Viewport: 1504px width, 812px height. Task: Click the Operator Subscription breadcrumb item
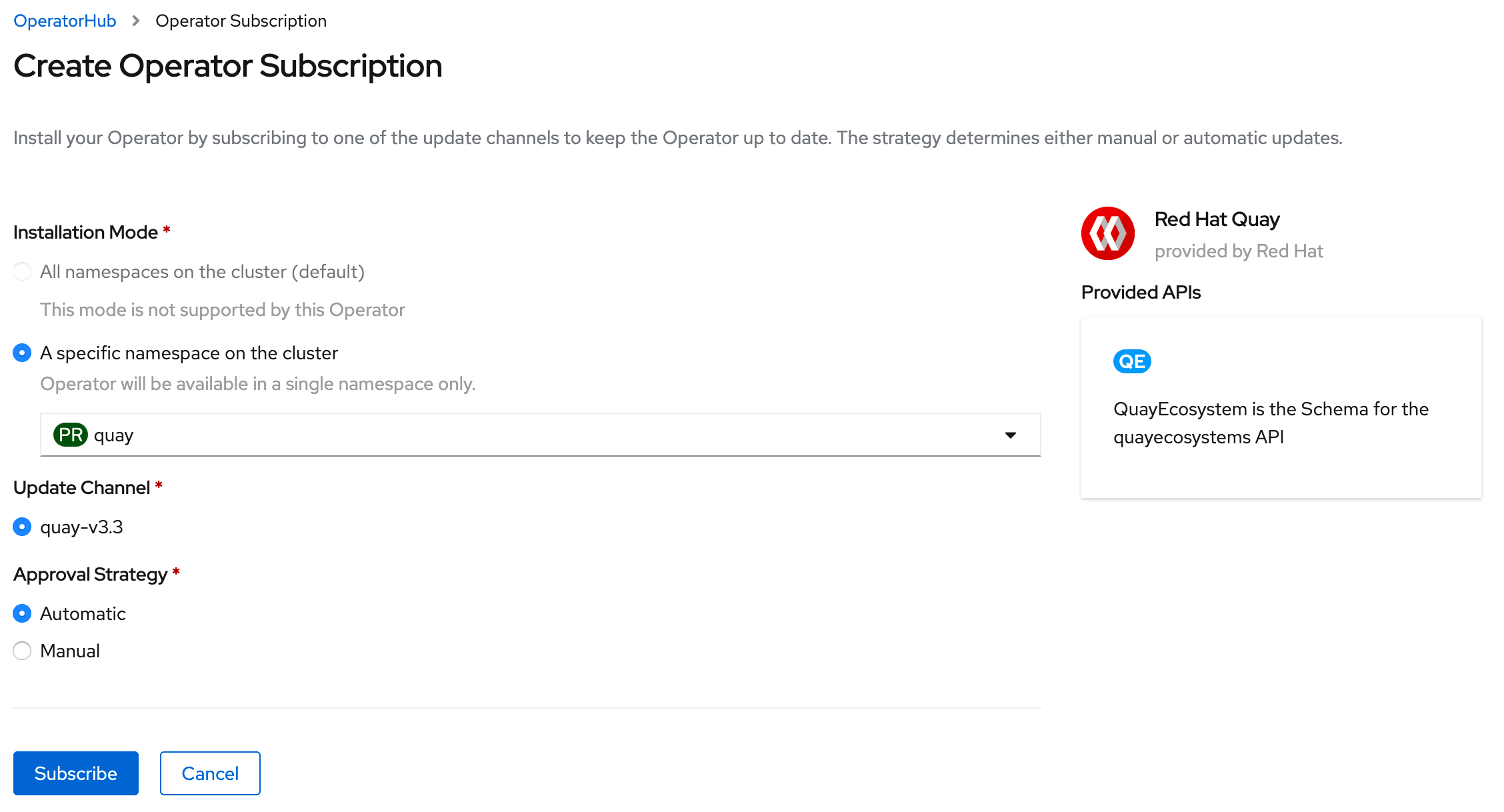point(241,21)
